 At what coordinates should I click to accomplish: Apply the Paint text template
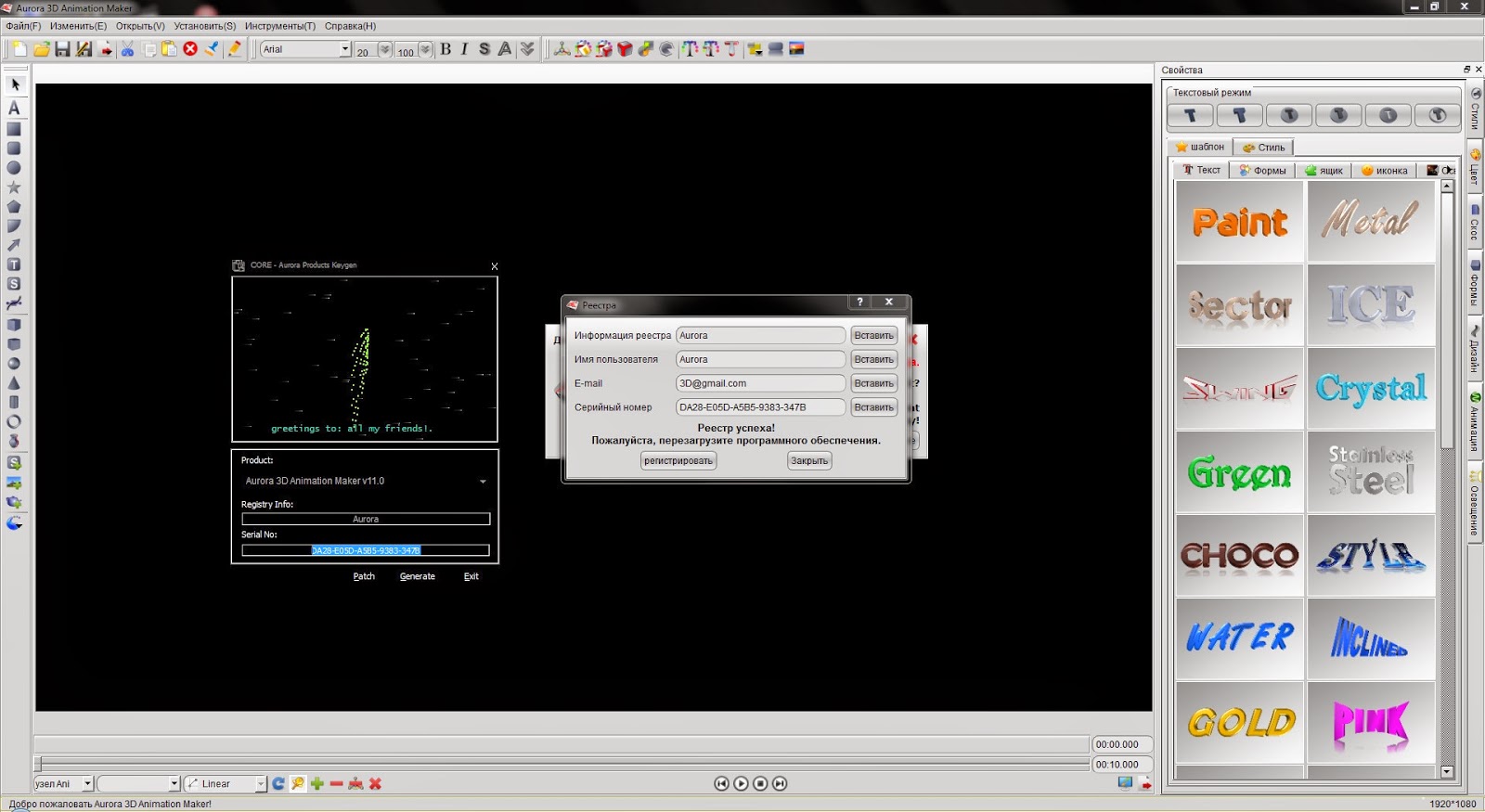tap(1240, 221)
